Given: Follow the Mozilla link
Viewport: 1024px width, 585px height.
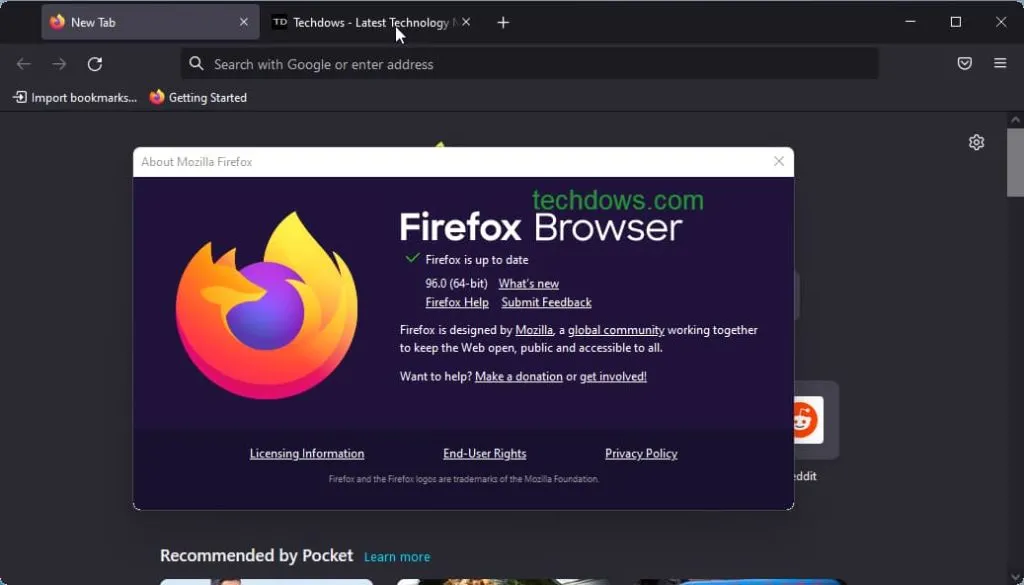Looking at the screenshot, I should 534,330.
